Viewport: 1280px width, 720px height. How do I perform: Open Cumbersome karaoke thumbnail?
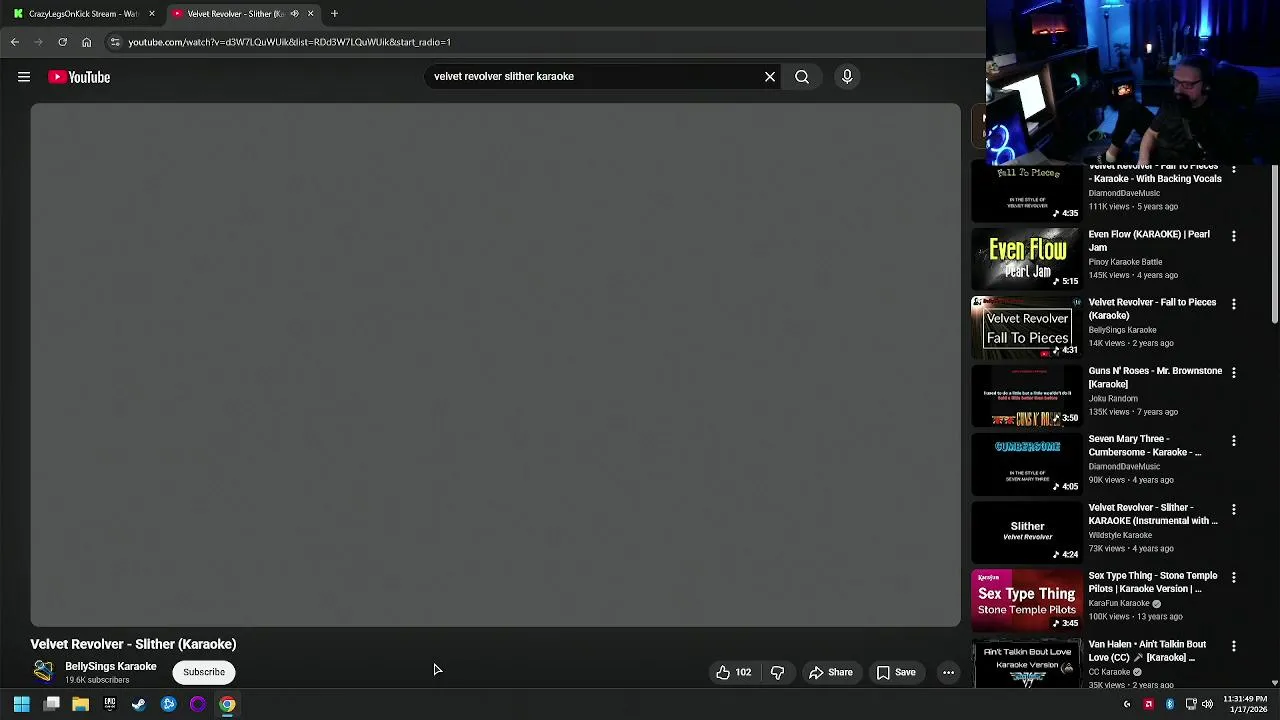coord(1027,464)
